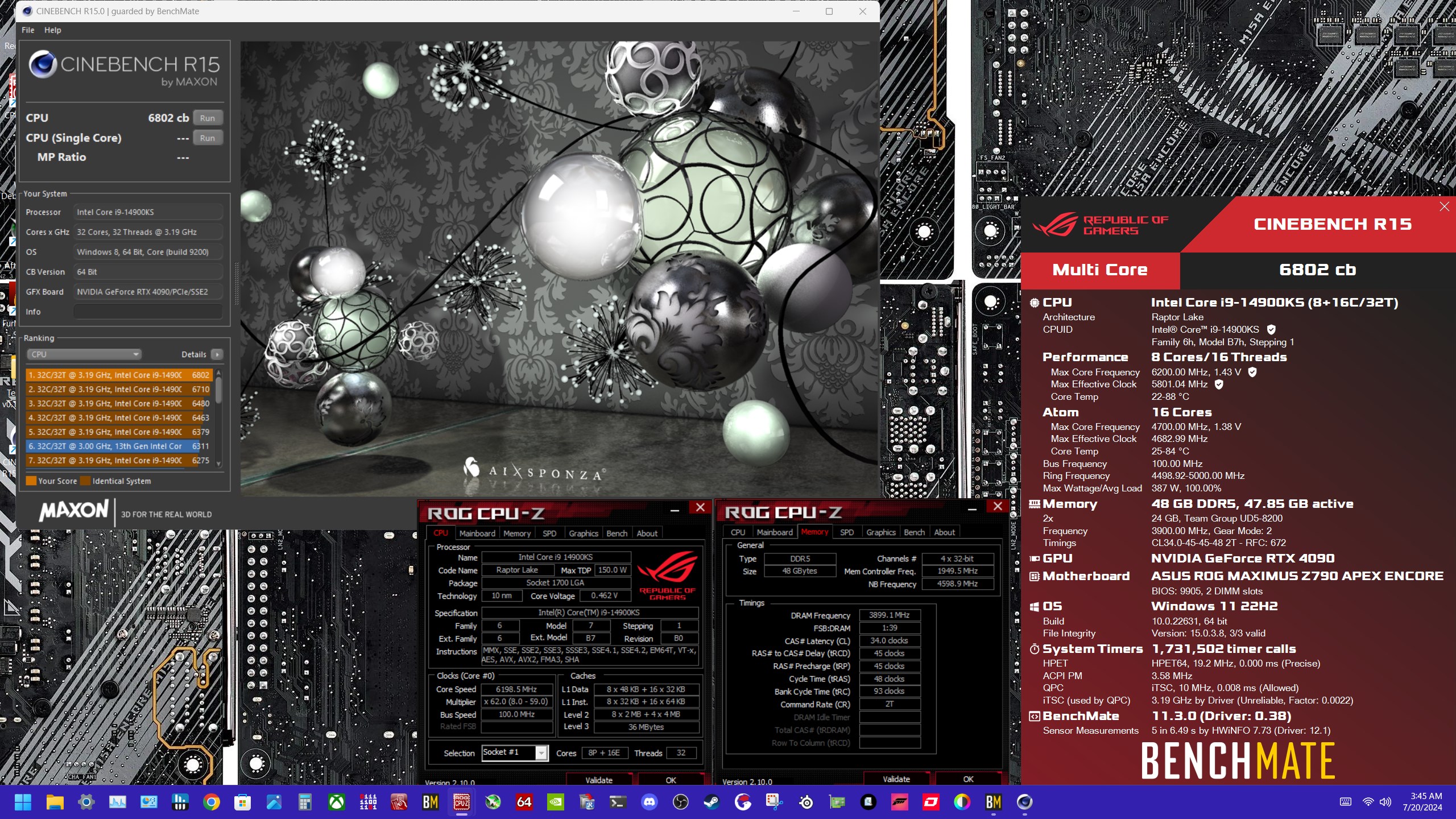Click OK in right CPU-Z window
The image size is (1456, 819).
968,779
